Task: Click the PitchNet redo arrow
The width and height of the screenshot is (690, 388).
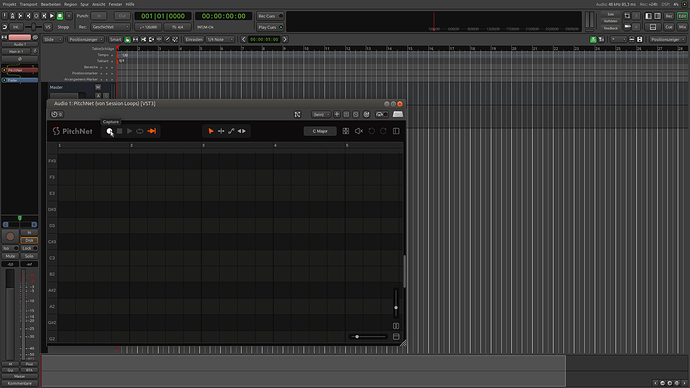Action: (383, 131)
